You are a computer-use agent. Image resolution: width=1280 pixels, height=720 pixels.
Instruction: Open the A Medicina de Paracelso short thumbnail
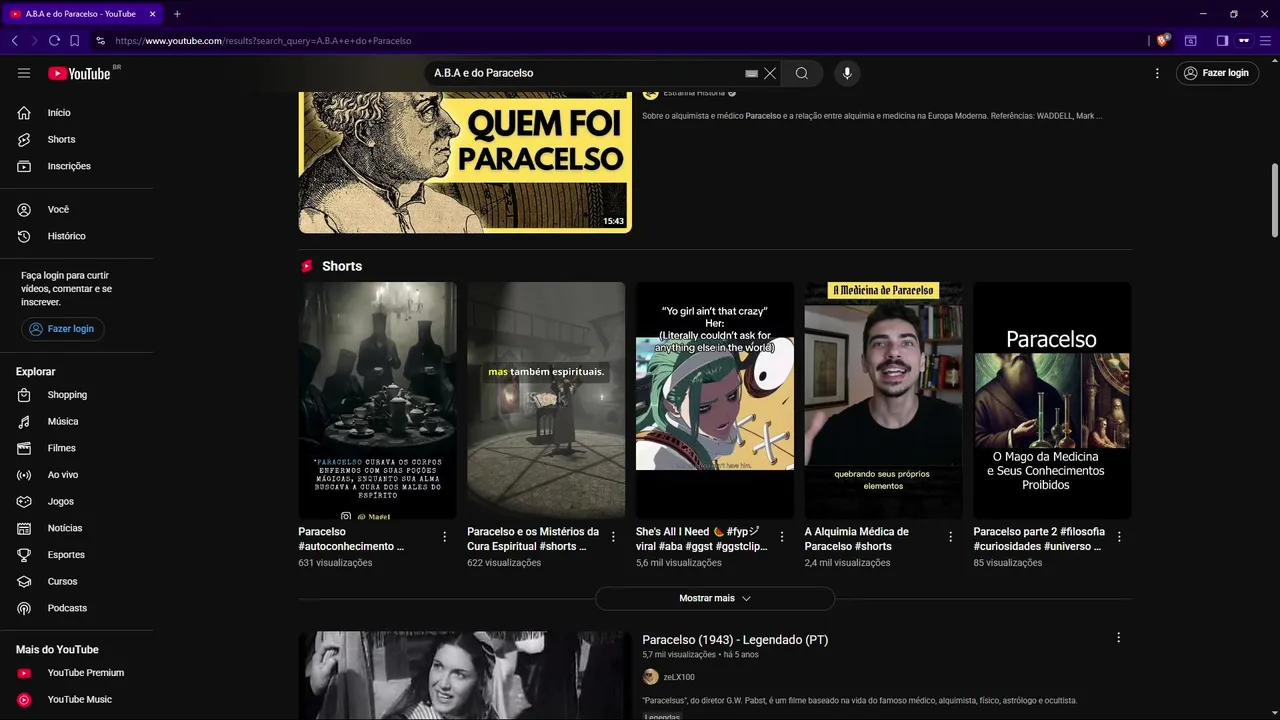884,400
